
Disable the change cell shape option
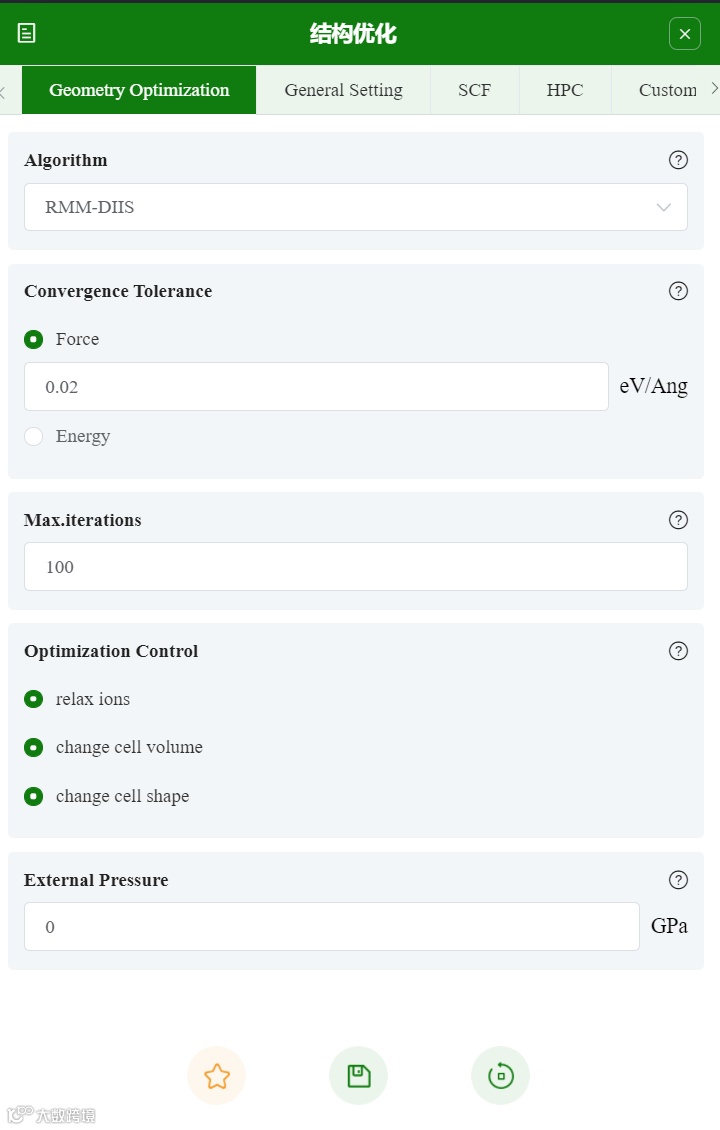34,796
